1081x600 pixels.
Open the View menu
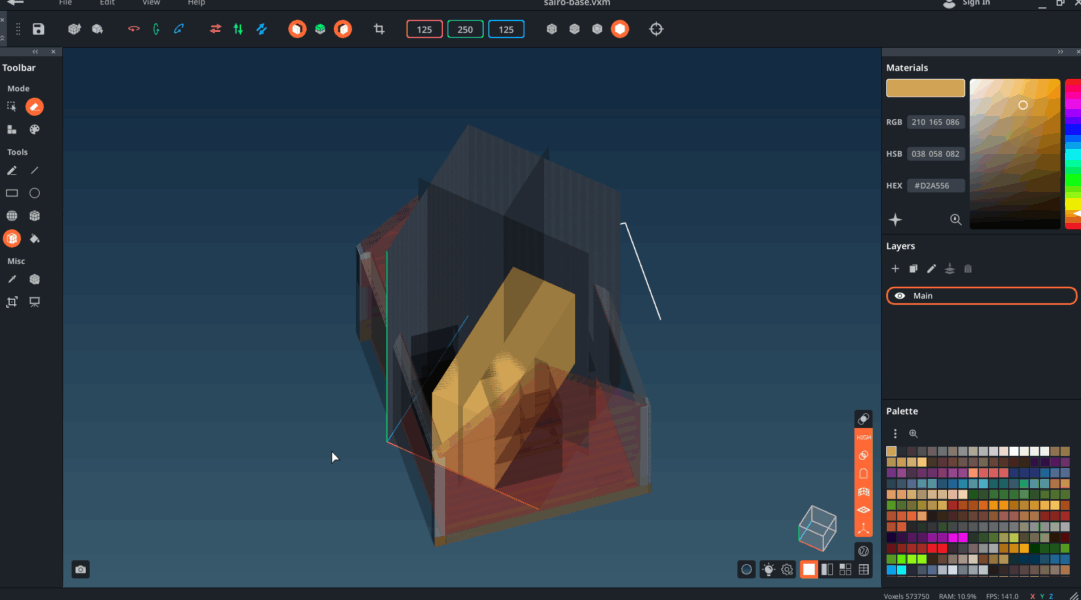pos(151,3)
